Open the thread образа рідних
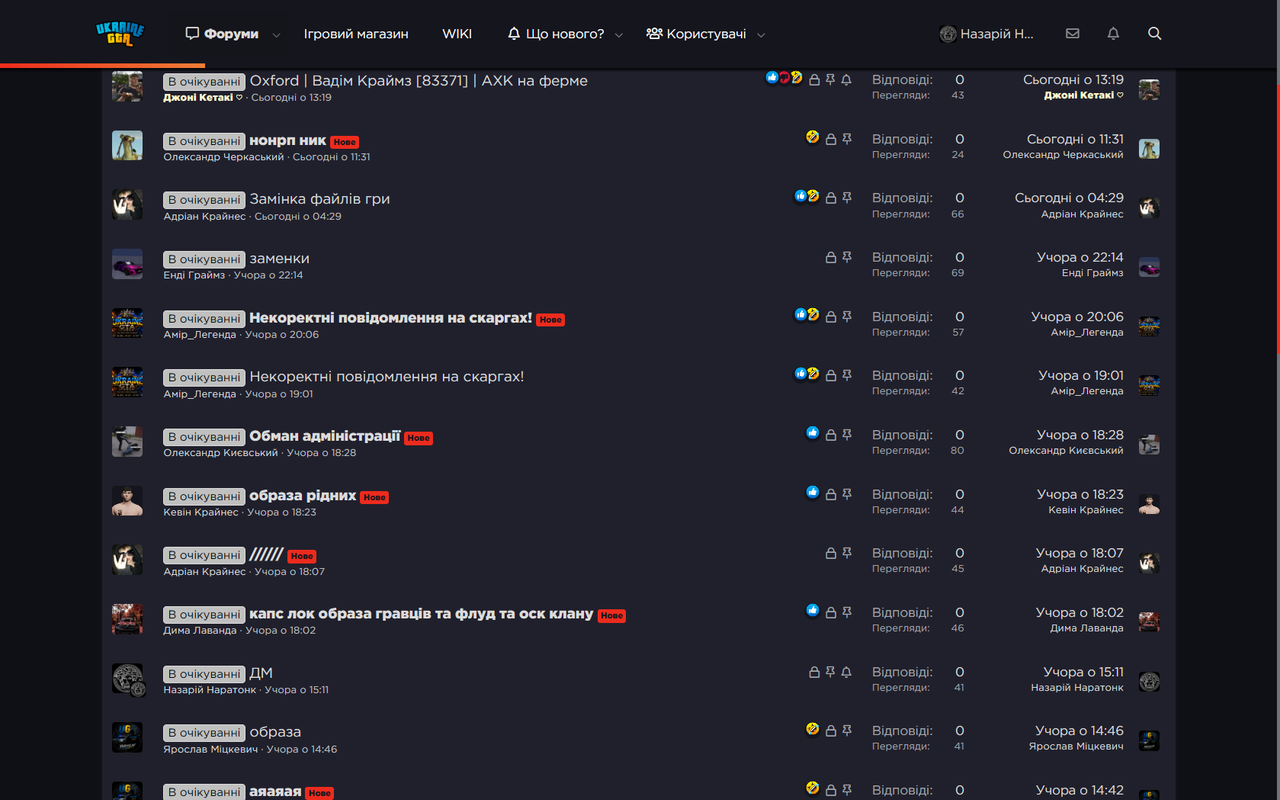This screenshot has width=1280, height=800. (x=303, y=495)
